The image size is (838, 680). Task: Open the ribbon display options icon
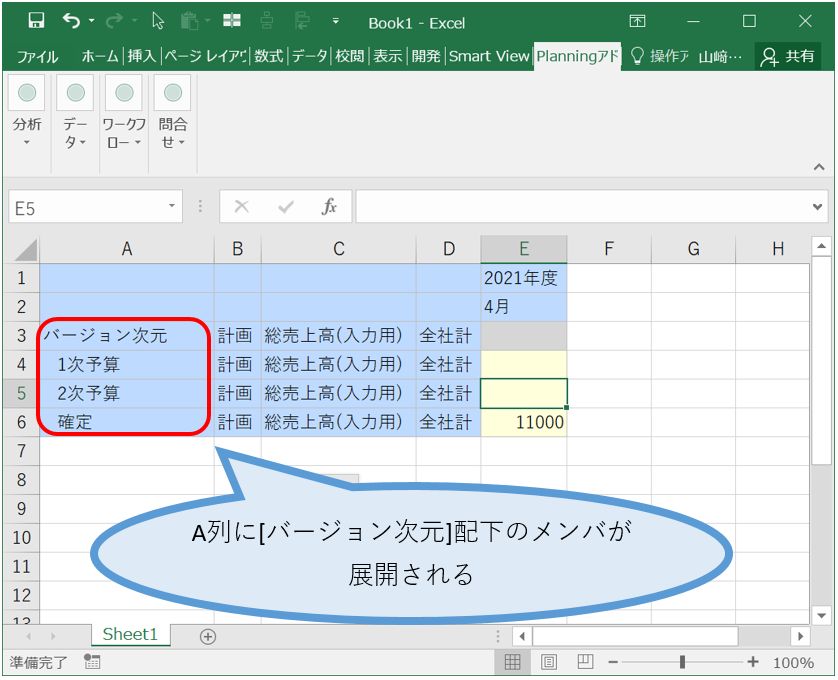pos(637,21)
